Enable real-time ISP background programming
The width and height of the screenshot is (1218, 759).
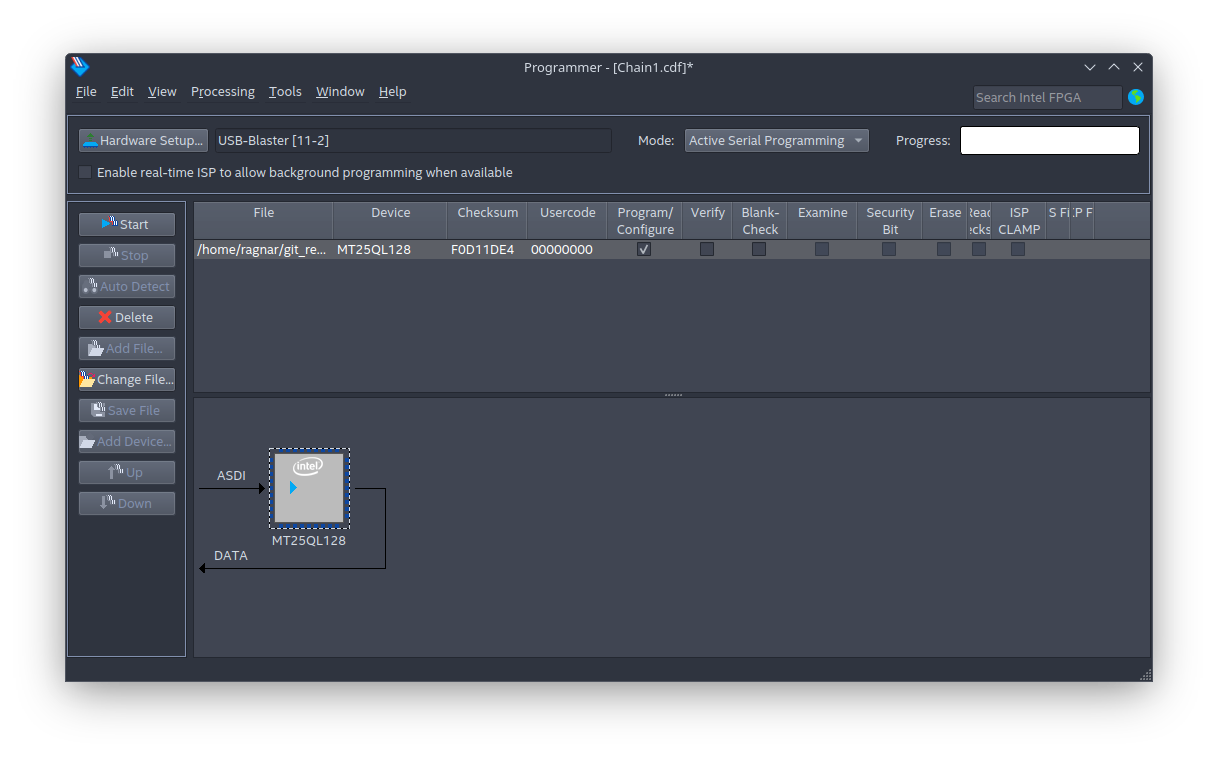pyautogui.click(x=84, y=172)
